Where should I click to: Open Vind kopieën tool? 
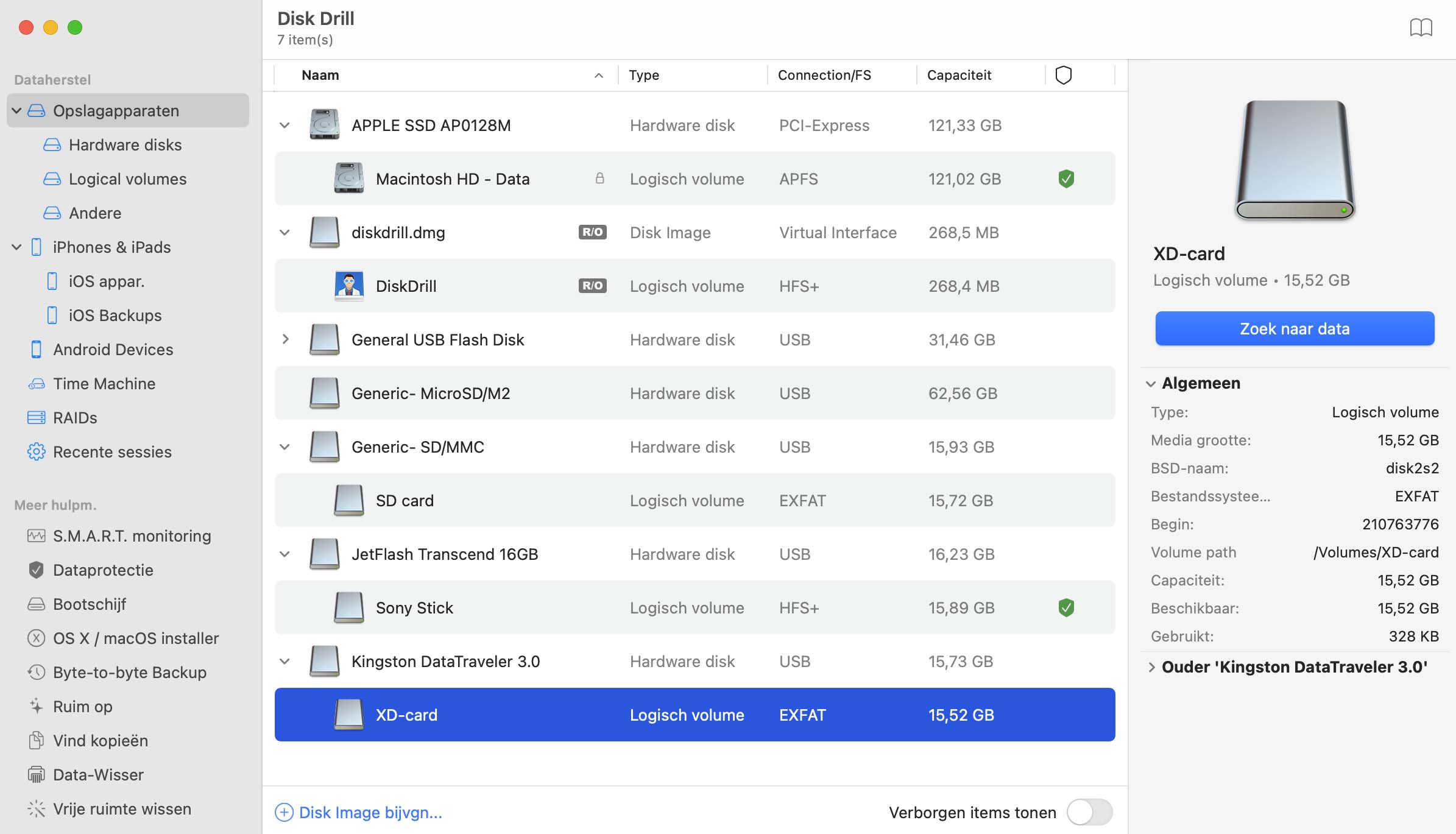(100, 741)
